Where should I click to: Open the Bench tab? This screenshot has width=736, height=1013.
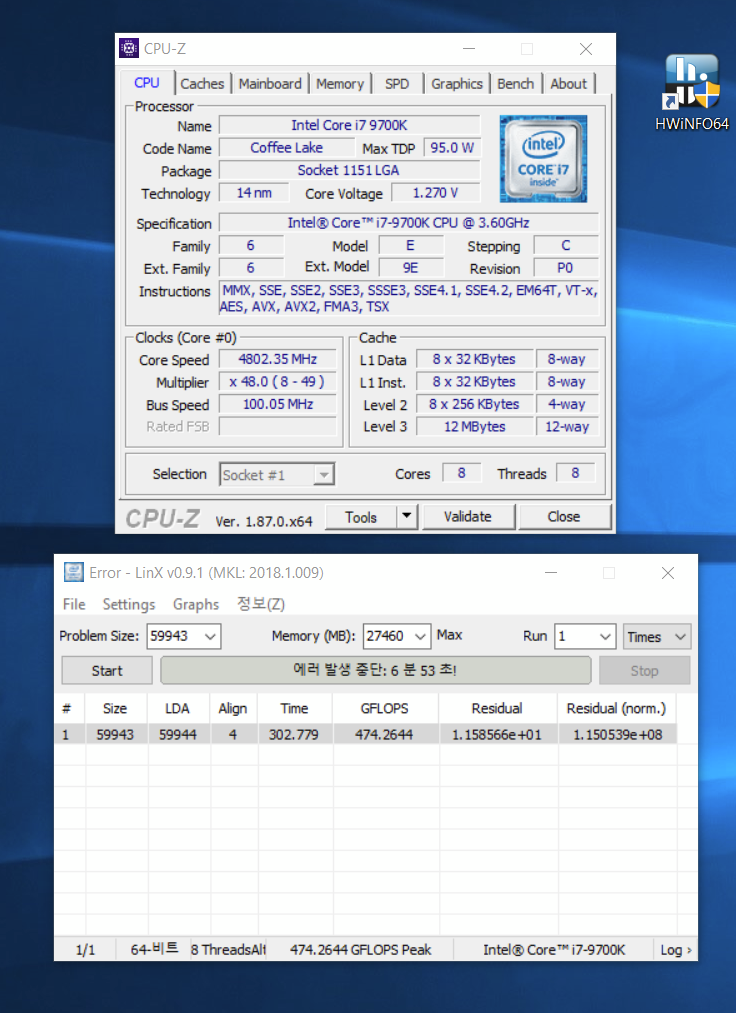pyautogui.click(x=516, y=84)
